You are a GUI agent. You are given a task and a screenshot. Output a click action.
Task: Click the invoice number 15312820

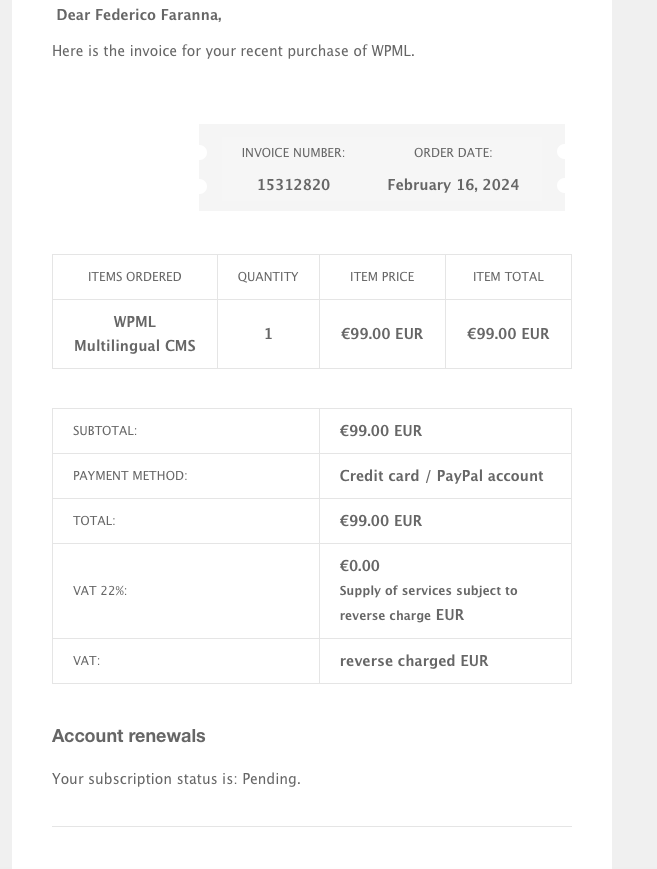pos(293,185)
